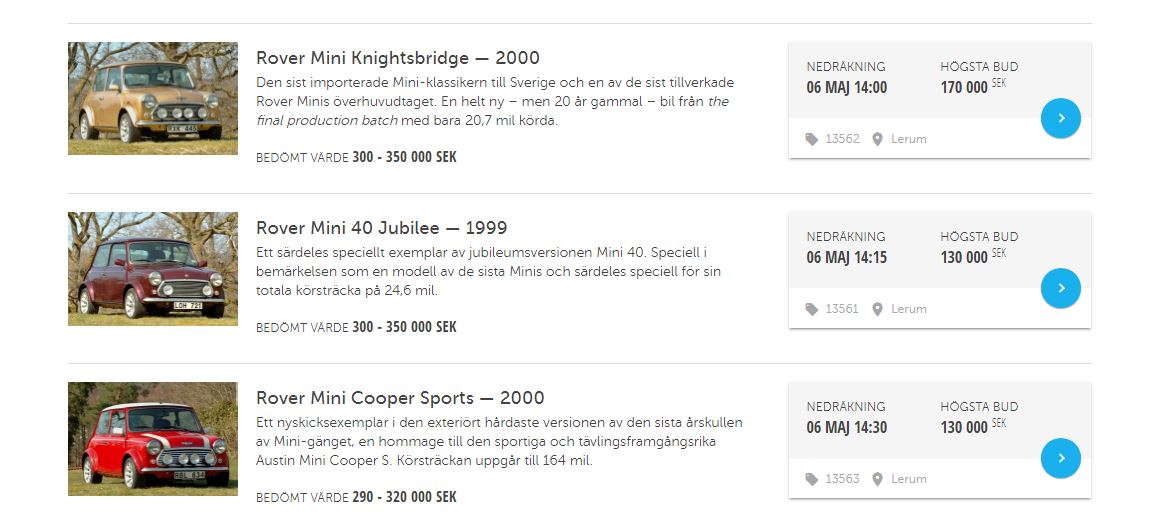Click countdown 06 MAJ 14:15

[846, 257]
